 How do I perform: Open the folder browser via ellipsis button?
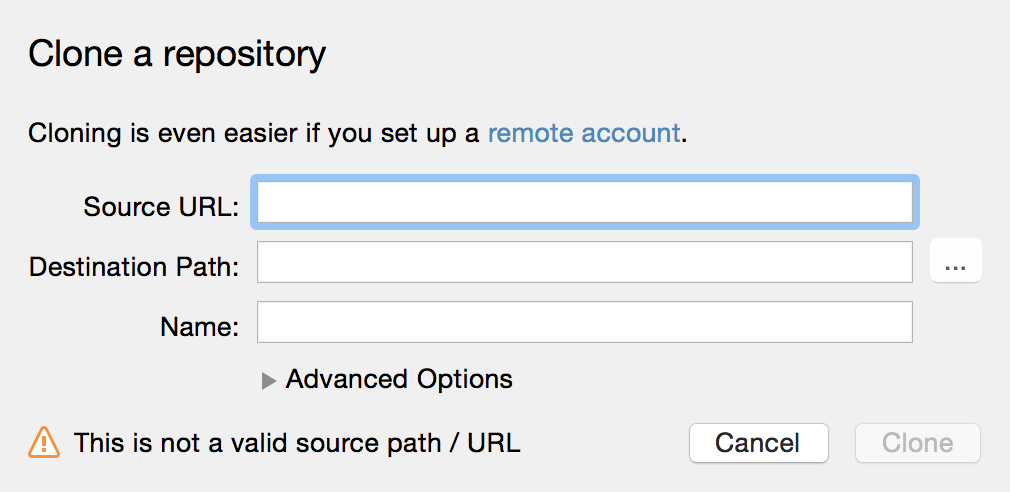coord(956,261)
